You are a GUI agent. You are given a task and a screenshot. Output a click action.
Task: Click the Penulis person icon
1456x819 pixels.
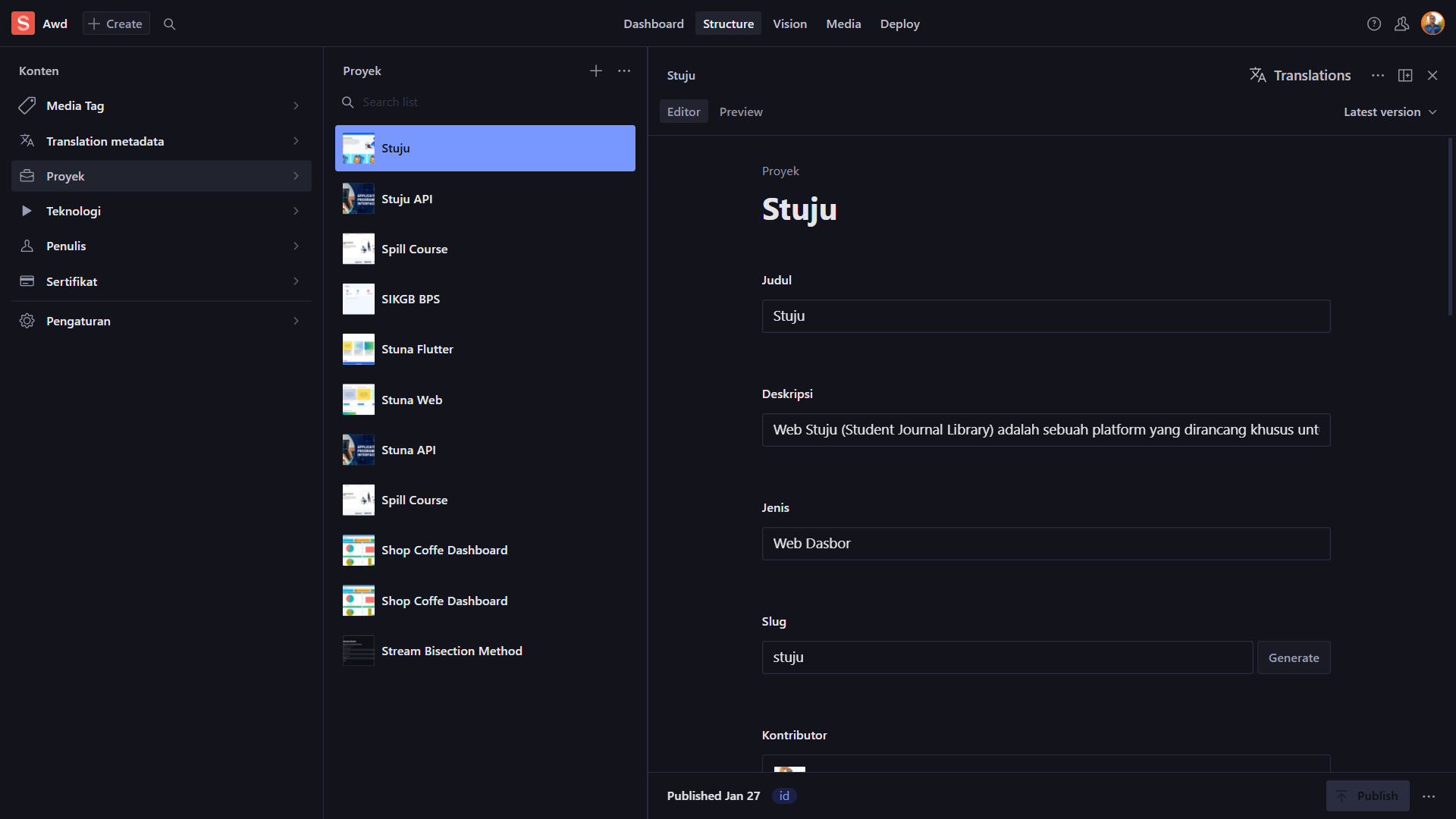[27, 246]
